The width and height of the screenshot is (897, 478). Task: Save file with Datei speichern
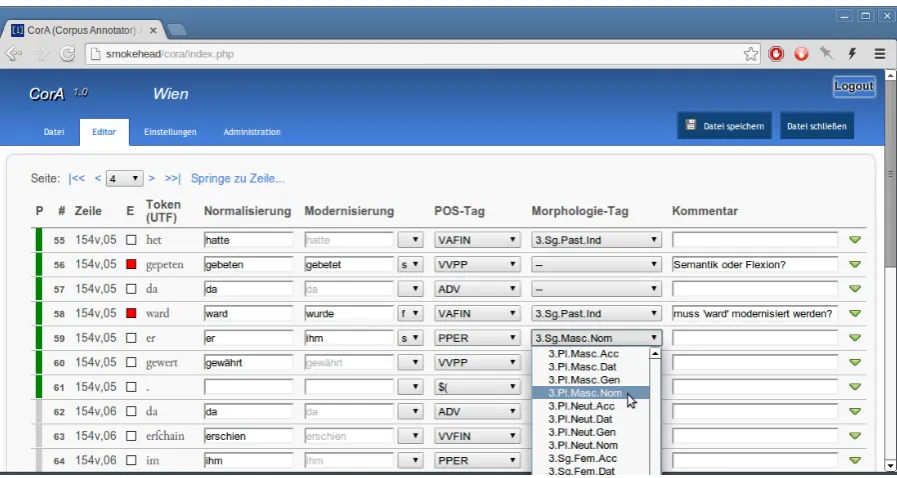[x=724, y=126]
